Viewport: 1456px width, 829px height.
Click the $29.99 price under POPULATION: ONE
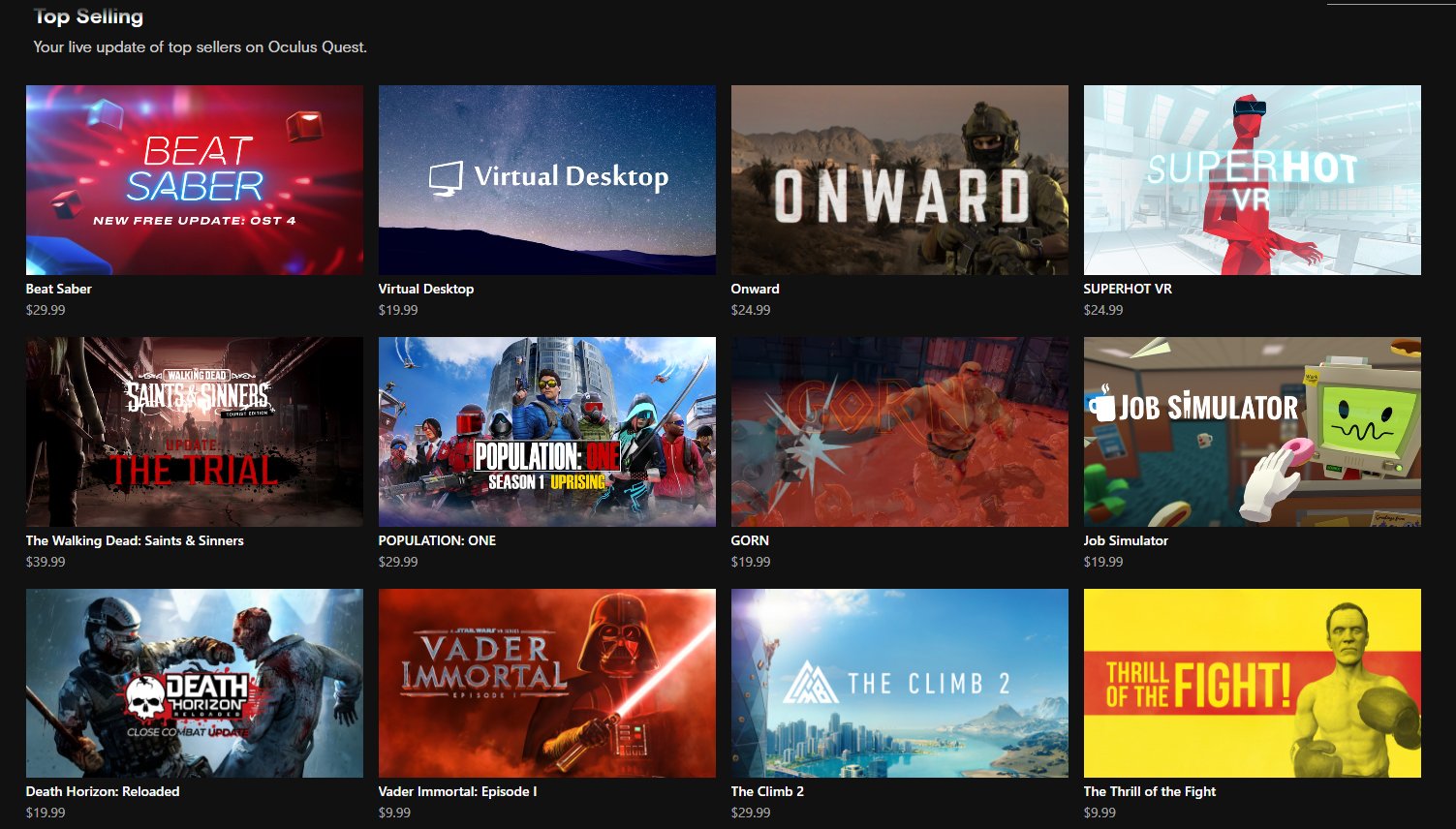(398, 562)
